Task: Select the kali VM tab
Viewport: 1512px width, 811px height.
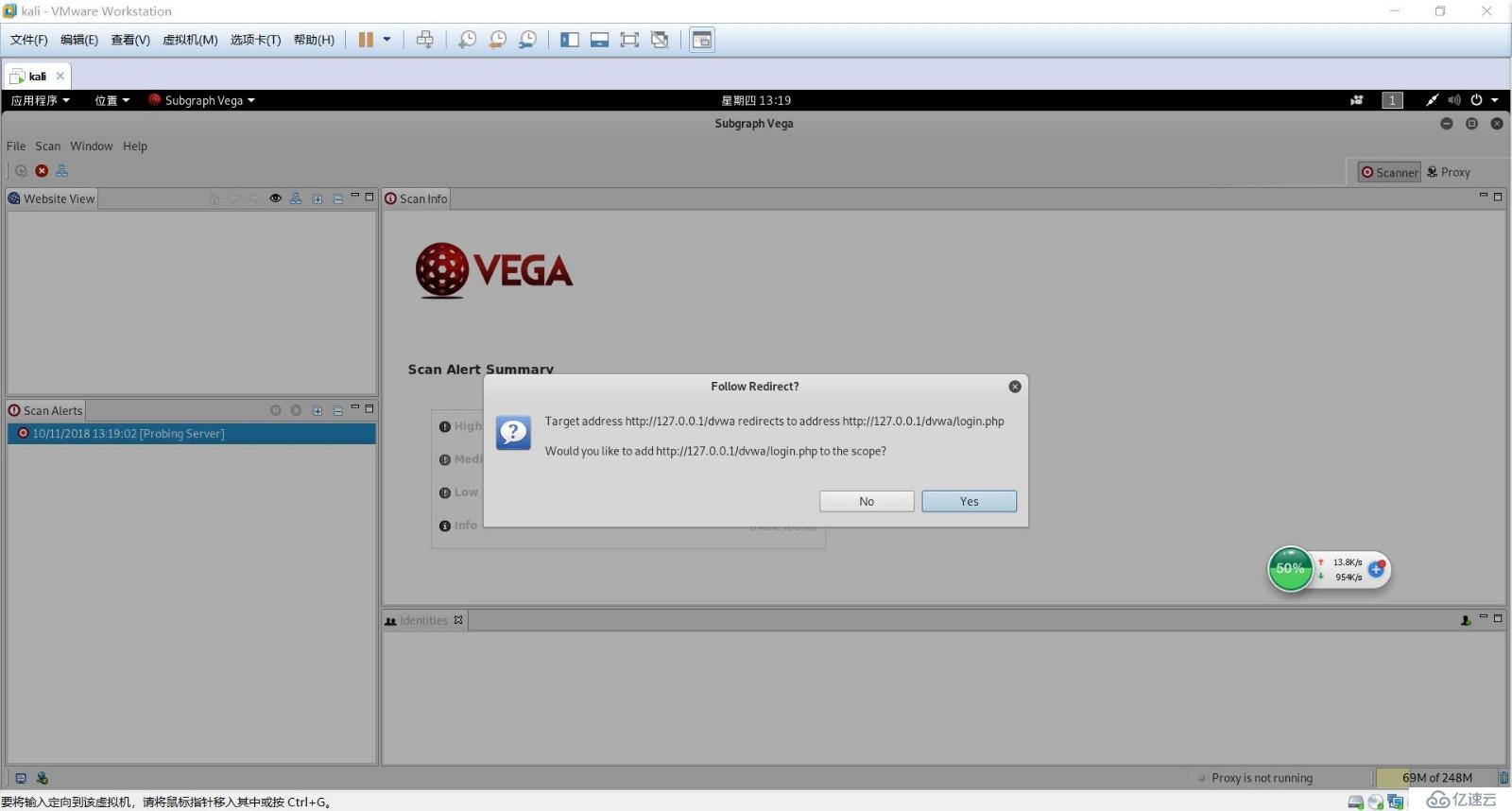Action: pos(37,76)
